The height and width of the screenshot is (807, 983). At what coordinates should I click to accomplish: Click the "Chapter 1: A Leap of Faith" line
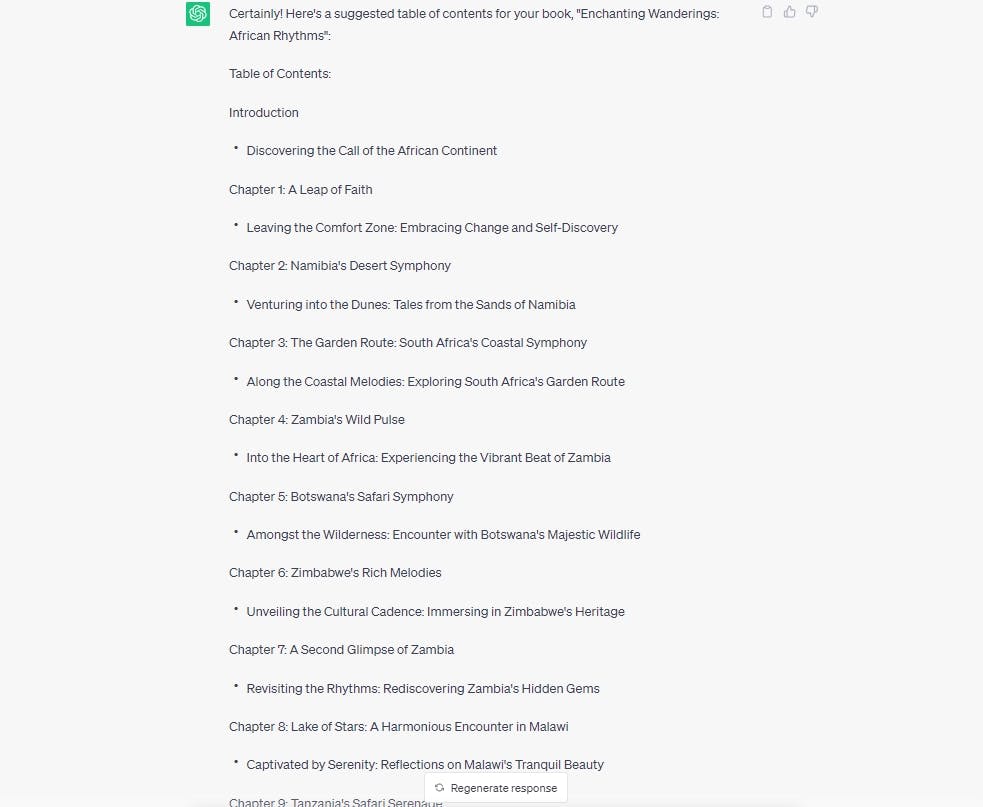click(x=301, y=190)
